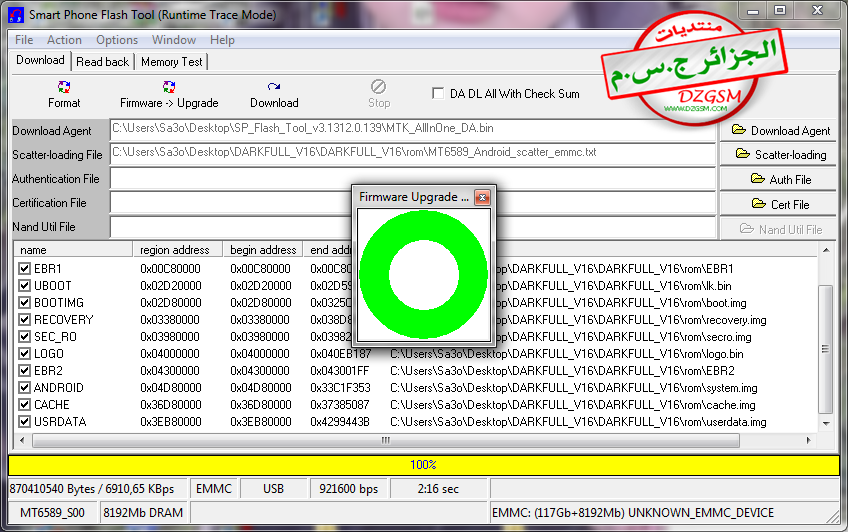Uncheck the RECOVERY partition
This screenshot has height=532, width=848.
coord(24,320)
